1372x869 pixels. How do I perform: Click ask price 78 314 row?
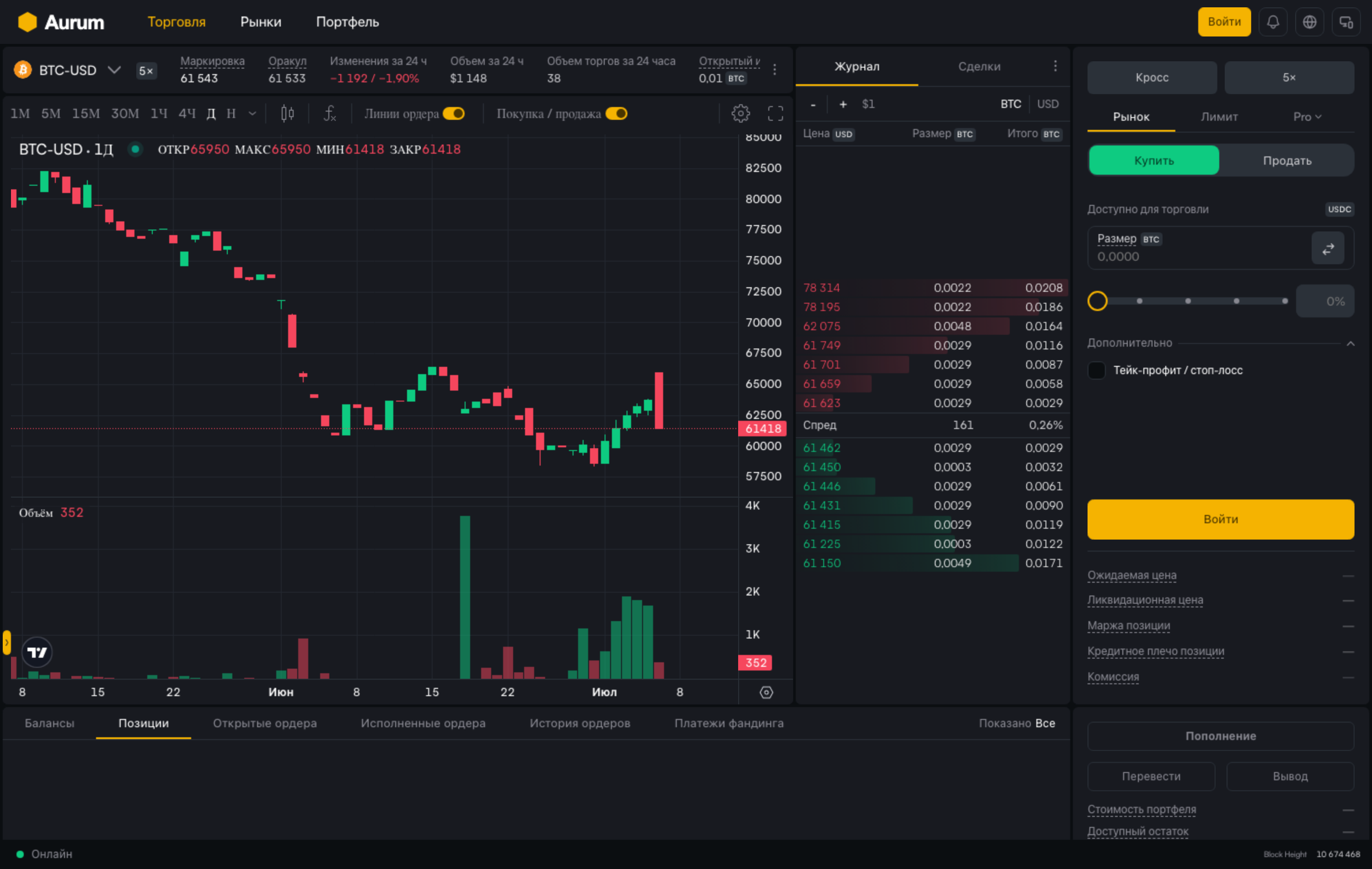(932, 288)
